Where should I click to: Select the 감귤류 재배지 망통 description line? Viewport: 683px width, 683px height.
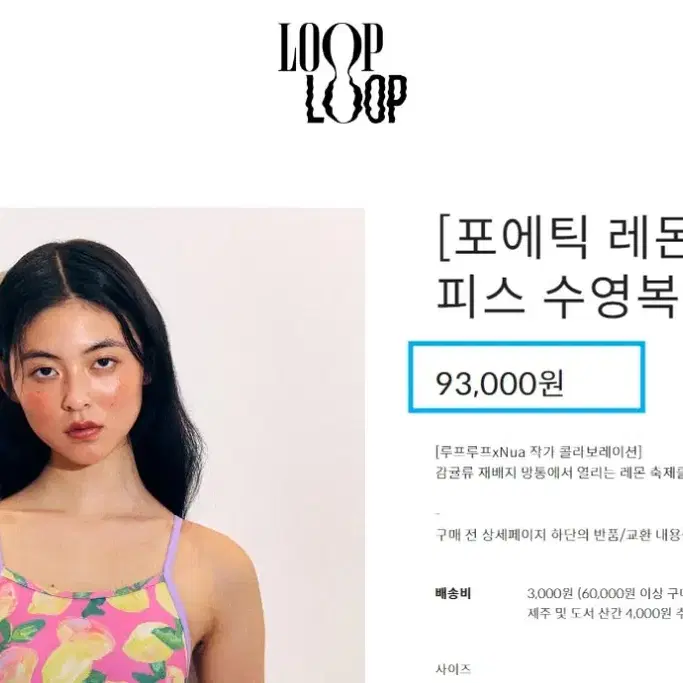coord(559,473)
